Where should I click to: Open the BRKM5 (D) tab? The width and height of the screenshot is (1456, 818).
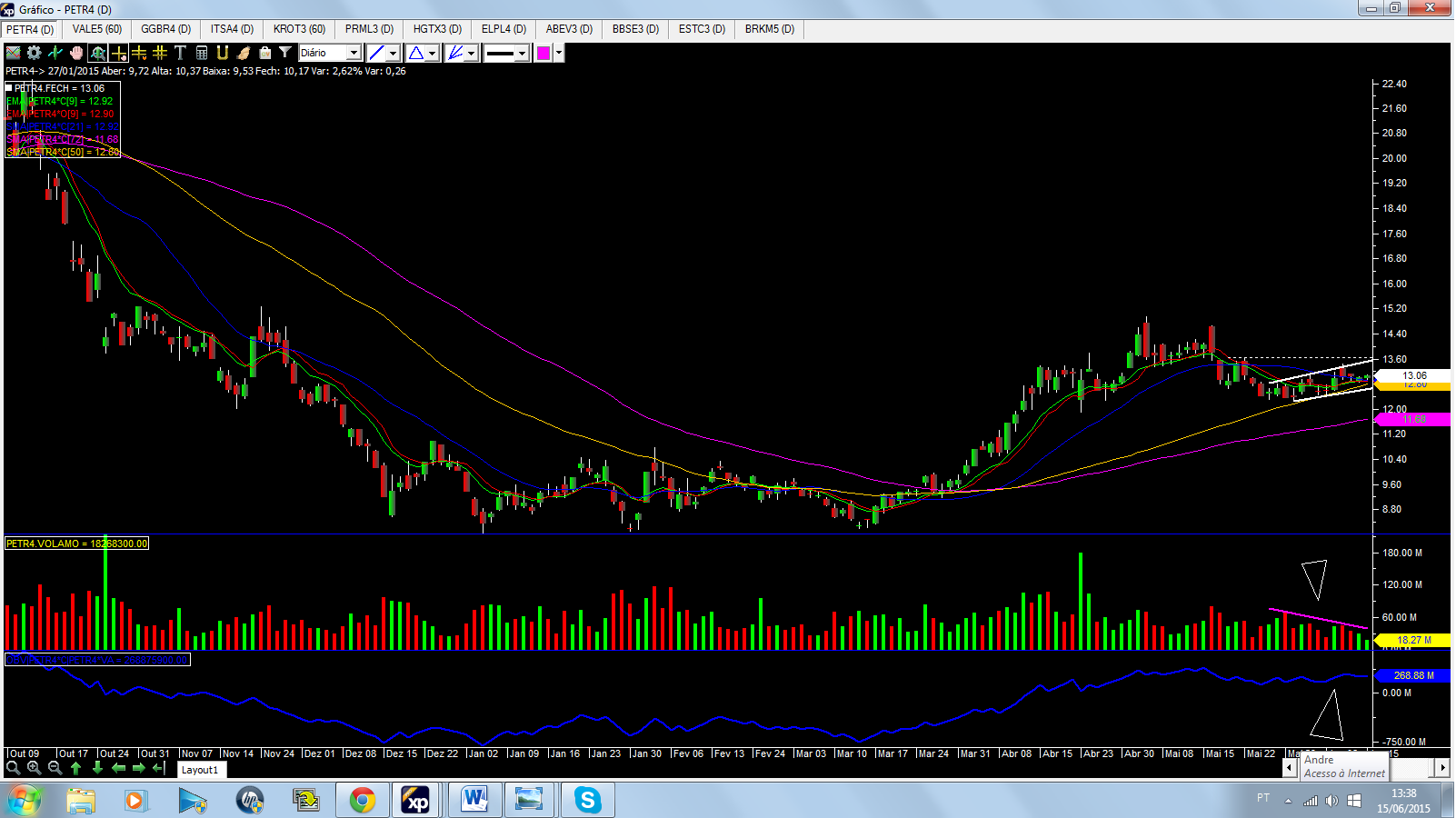(770, 29)
